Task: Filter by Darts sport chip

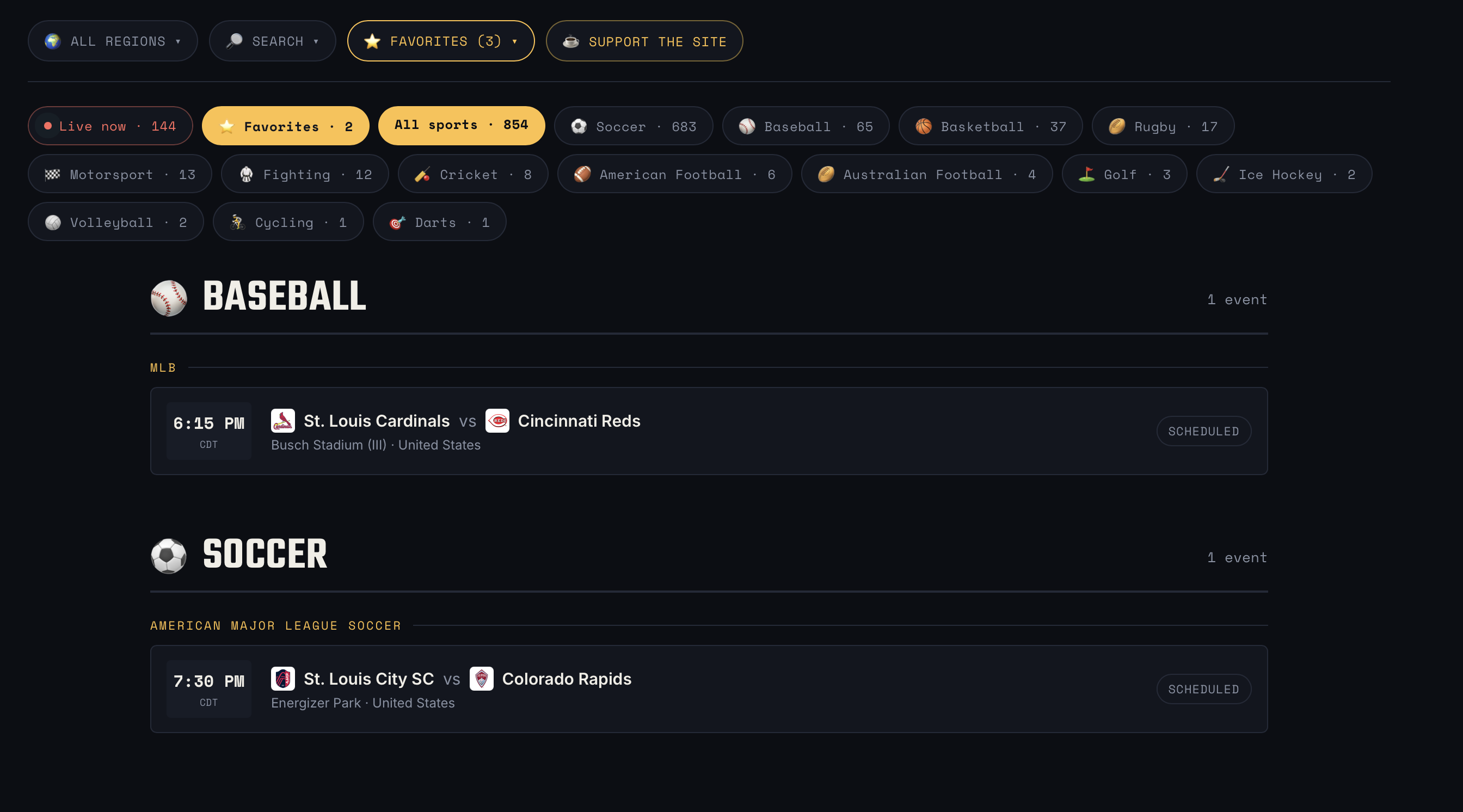Action: pyautogui.click(x=440, y=222)
